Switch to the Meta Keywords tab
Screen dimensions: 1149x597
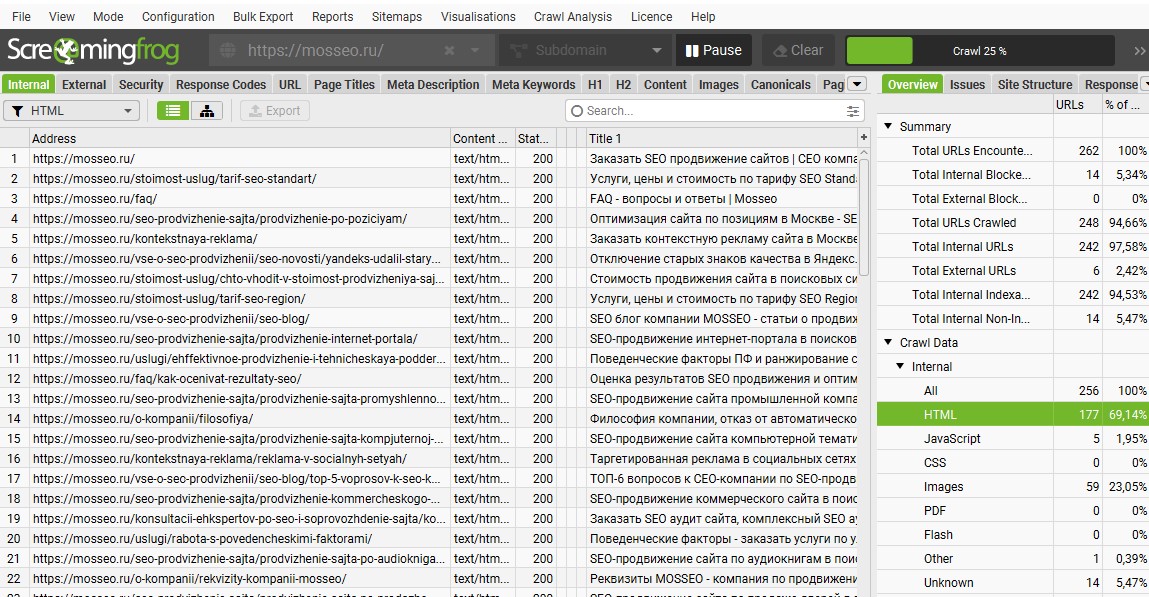(x=533, y=84)
